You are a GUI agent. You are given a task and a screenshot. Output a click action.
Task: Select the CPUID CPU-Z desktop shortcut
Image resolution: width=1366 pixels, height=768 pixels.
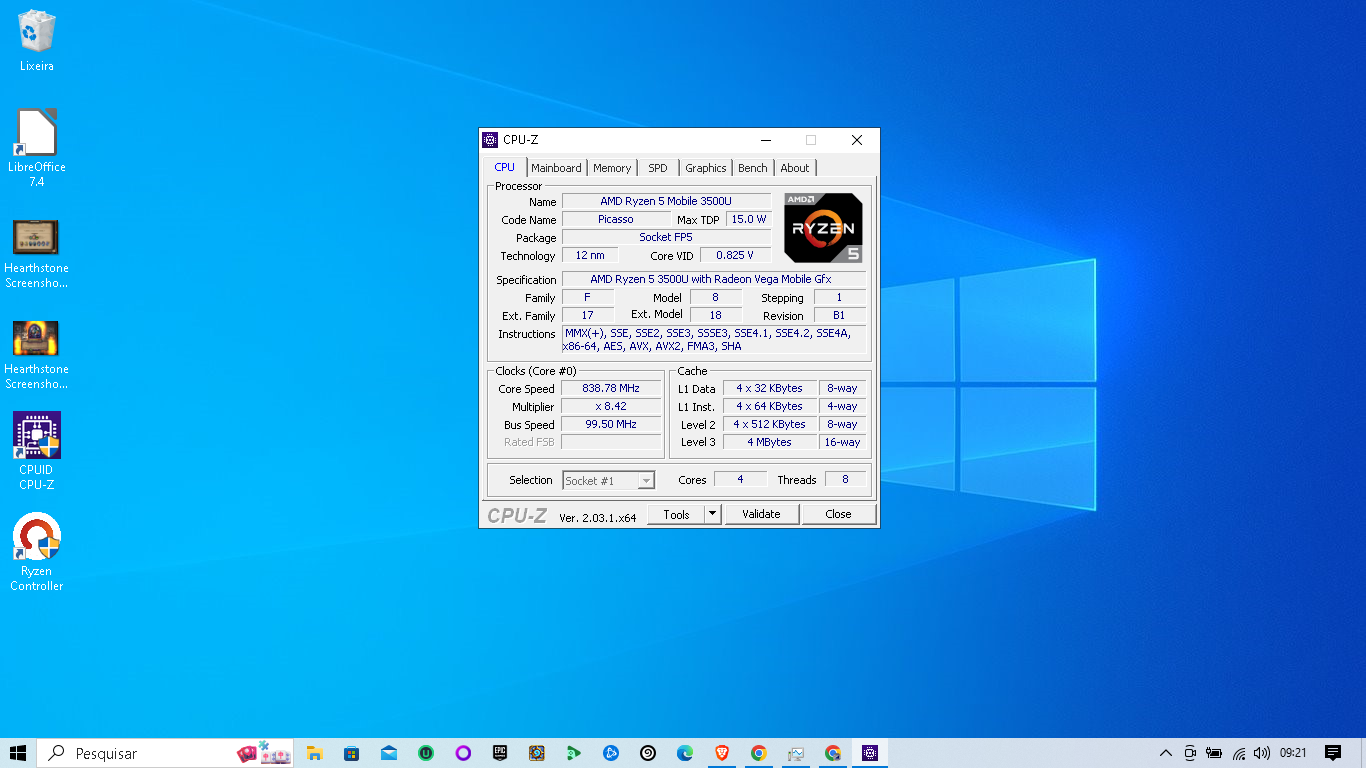pos(37,450)
